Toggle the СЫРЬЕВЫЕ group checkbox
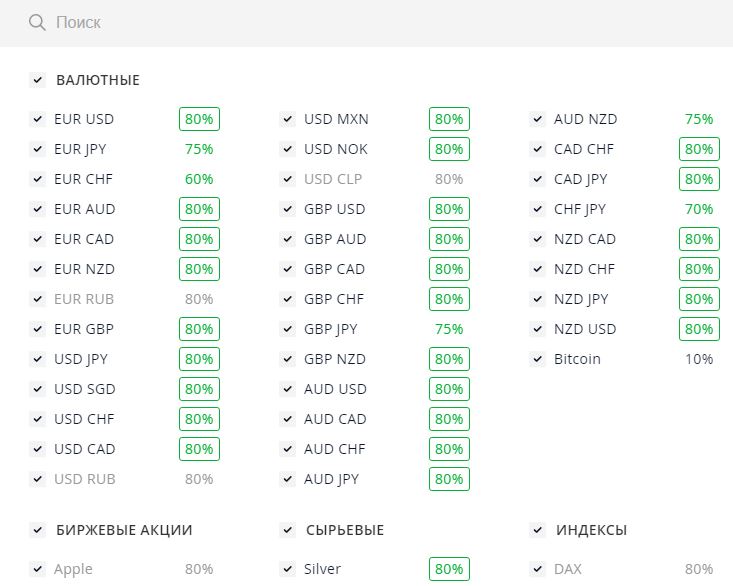The height and width of the screenshot is (586, 733). (x=287, y=530)
